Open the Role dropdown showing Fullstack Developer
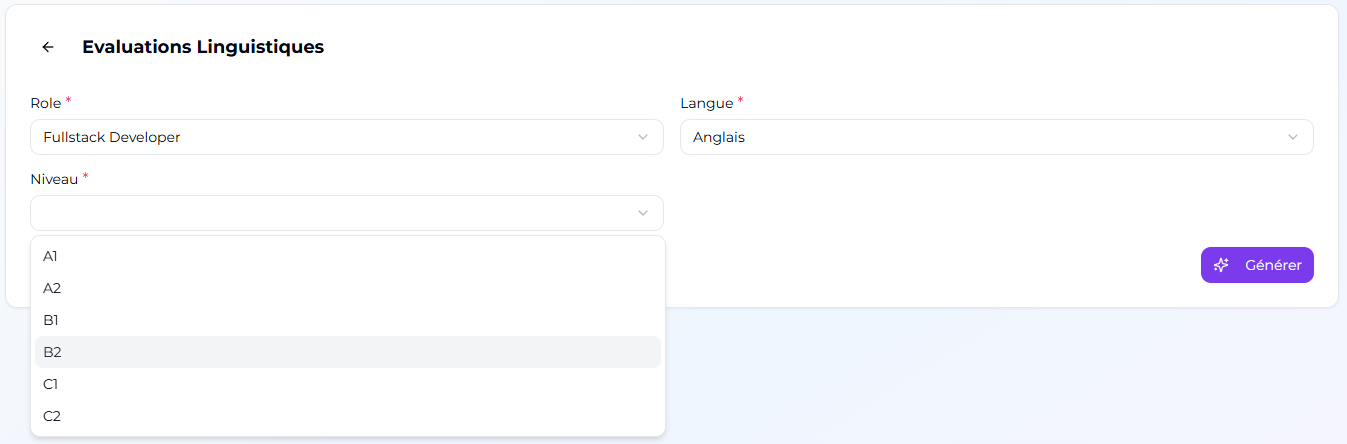Viewport: 1347px width, 444px height. click(347, 137)
